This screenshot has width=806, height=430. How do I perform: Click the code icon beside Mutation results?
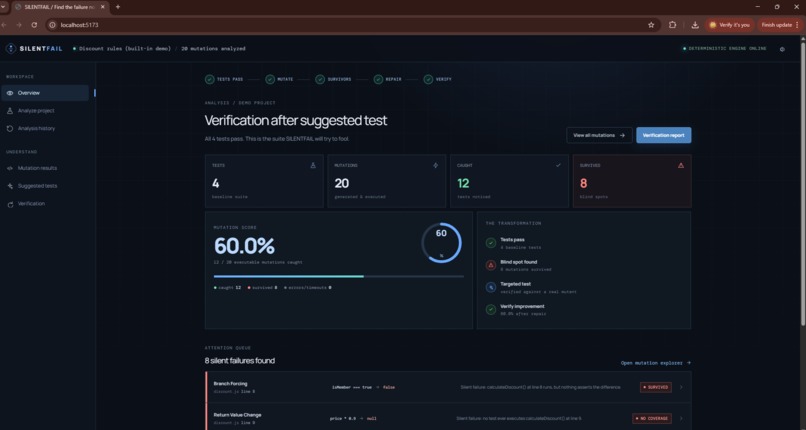coord(10,168)
